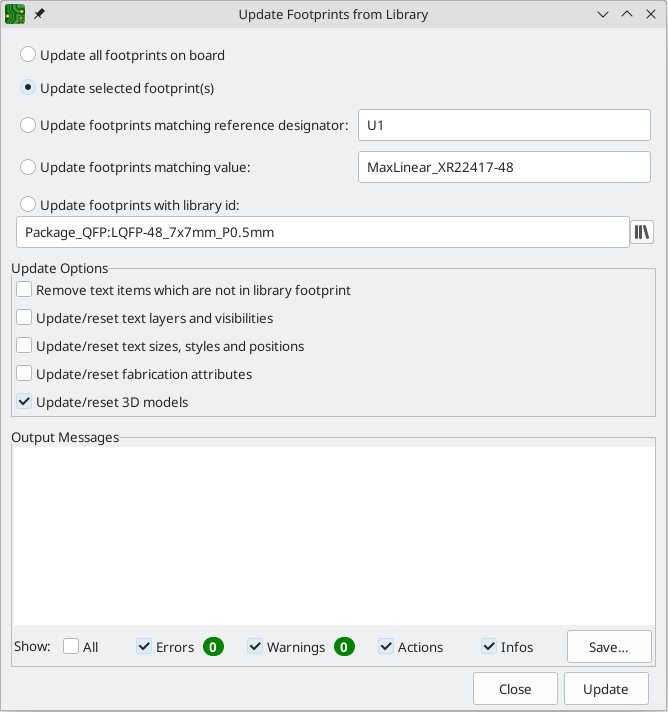The width and height of the screenshot is (668, 712).
Task: Enable Remove text items not in library footprint
Action: click(x=24, y=290)
